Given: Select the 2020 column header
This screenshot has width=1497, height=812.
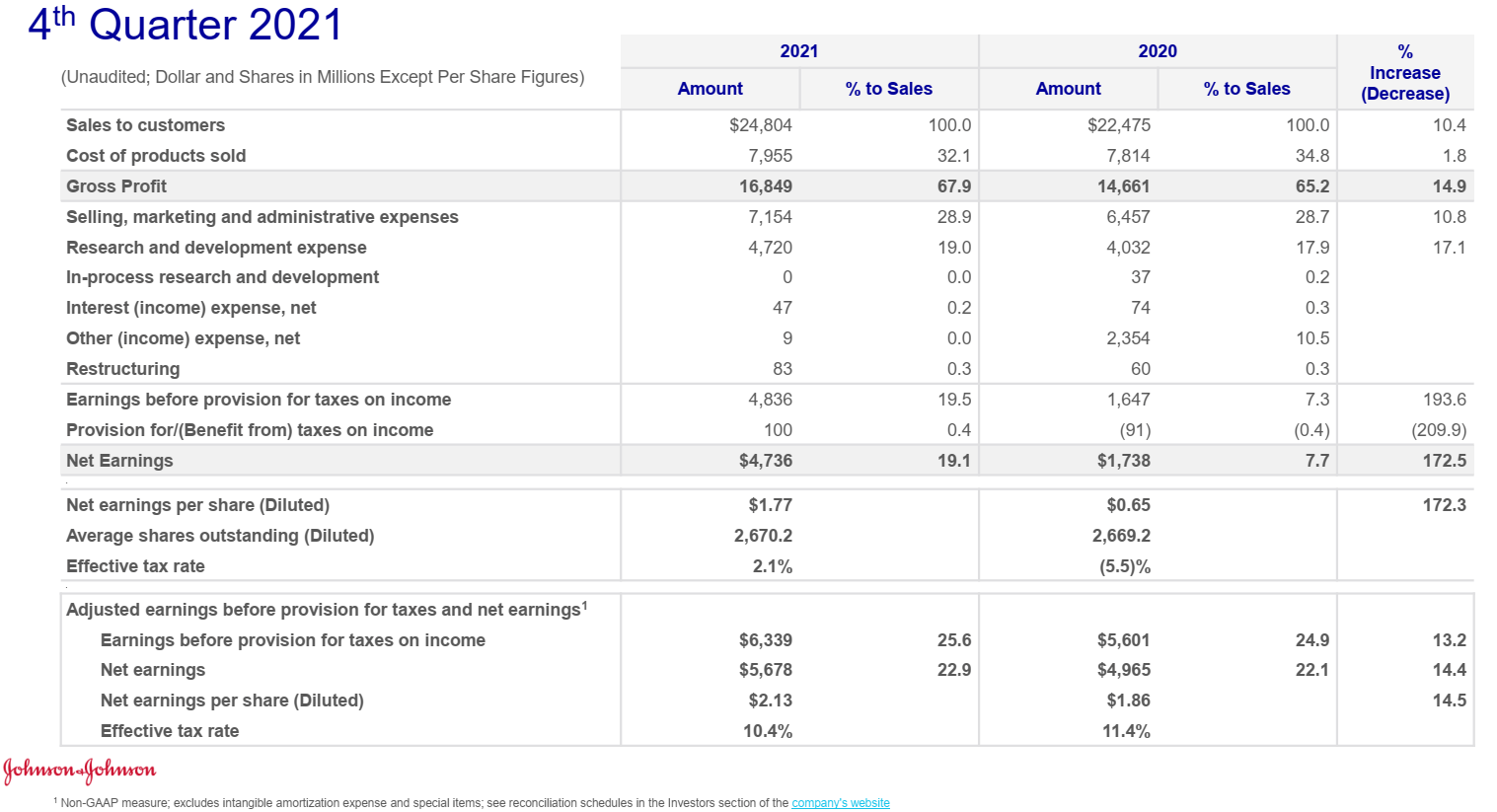Looking at the screenshot, I should pyautogui.click(x=1157, y=50).
